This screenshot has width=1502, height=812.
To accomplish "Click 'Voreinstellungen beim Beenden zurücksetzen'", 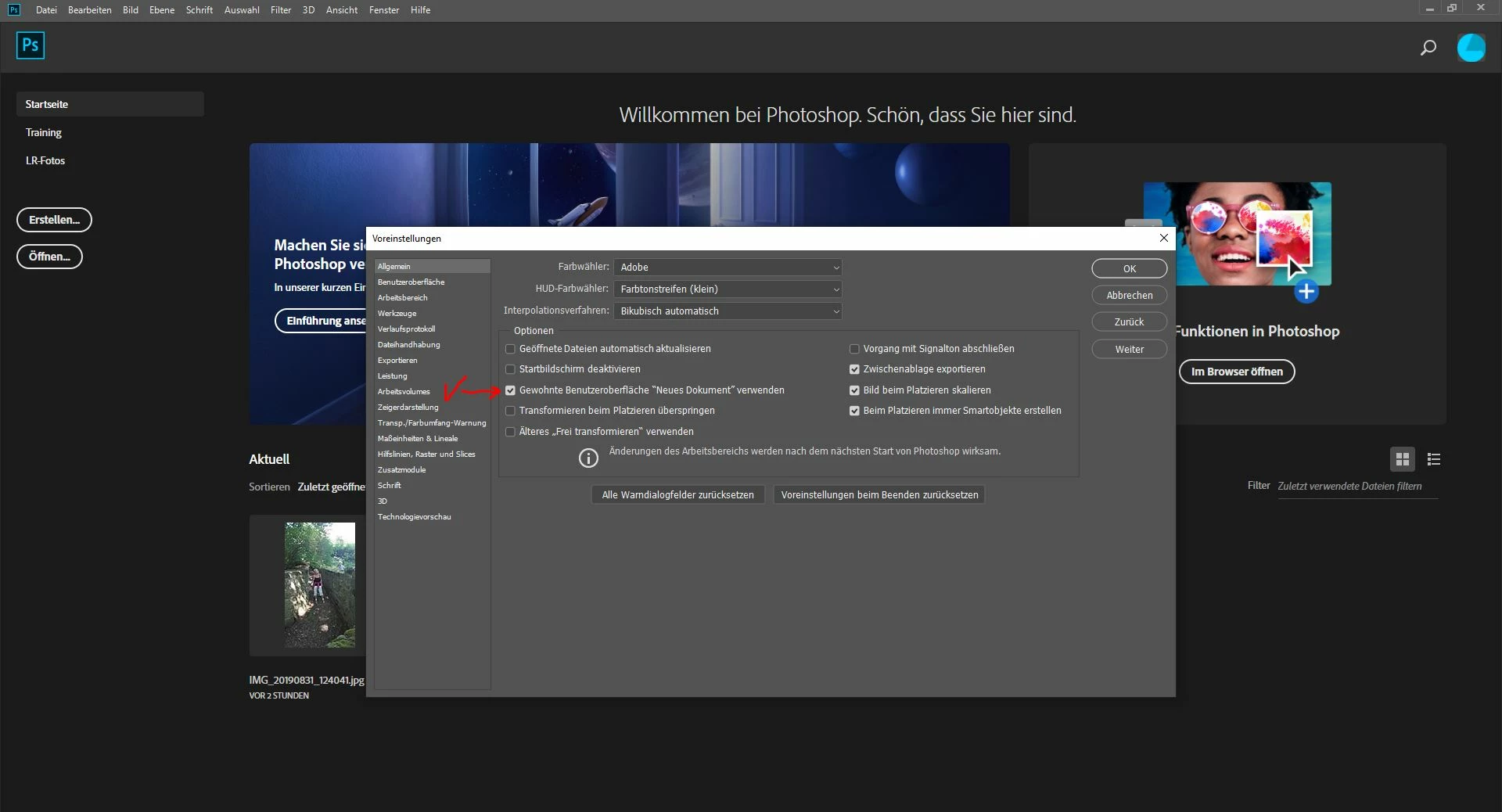I will coord(879,495).
